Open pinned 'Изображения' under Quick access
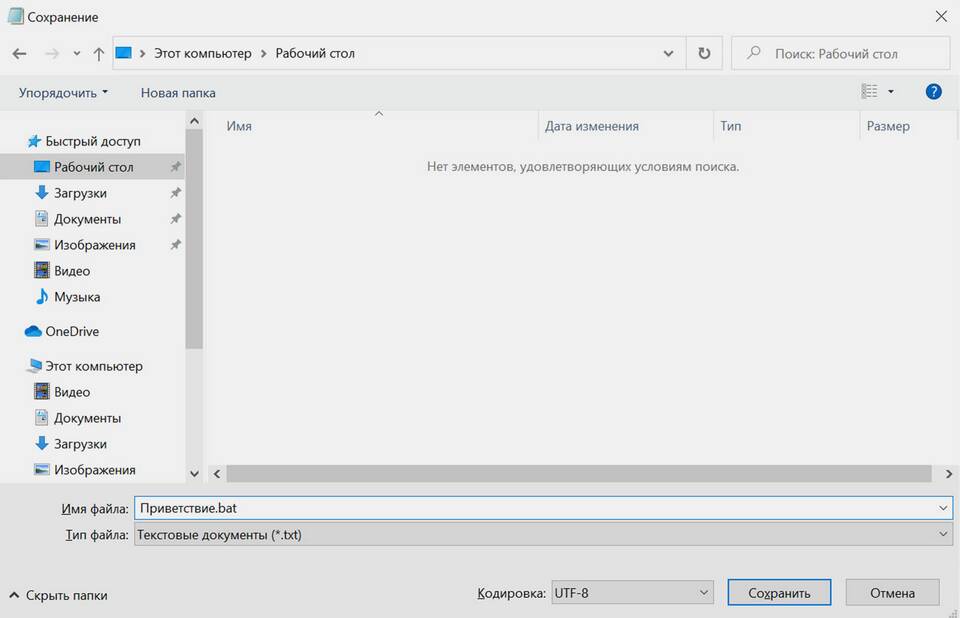The width and height of the screenshot is (960, 618). [94, 244]
